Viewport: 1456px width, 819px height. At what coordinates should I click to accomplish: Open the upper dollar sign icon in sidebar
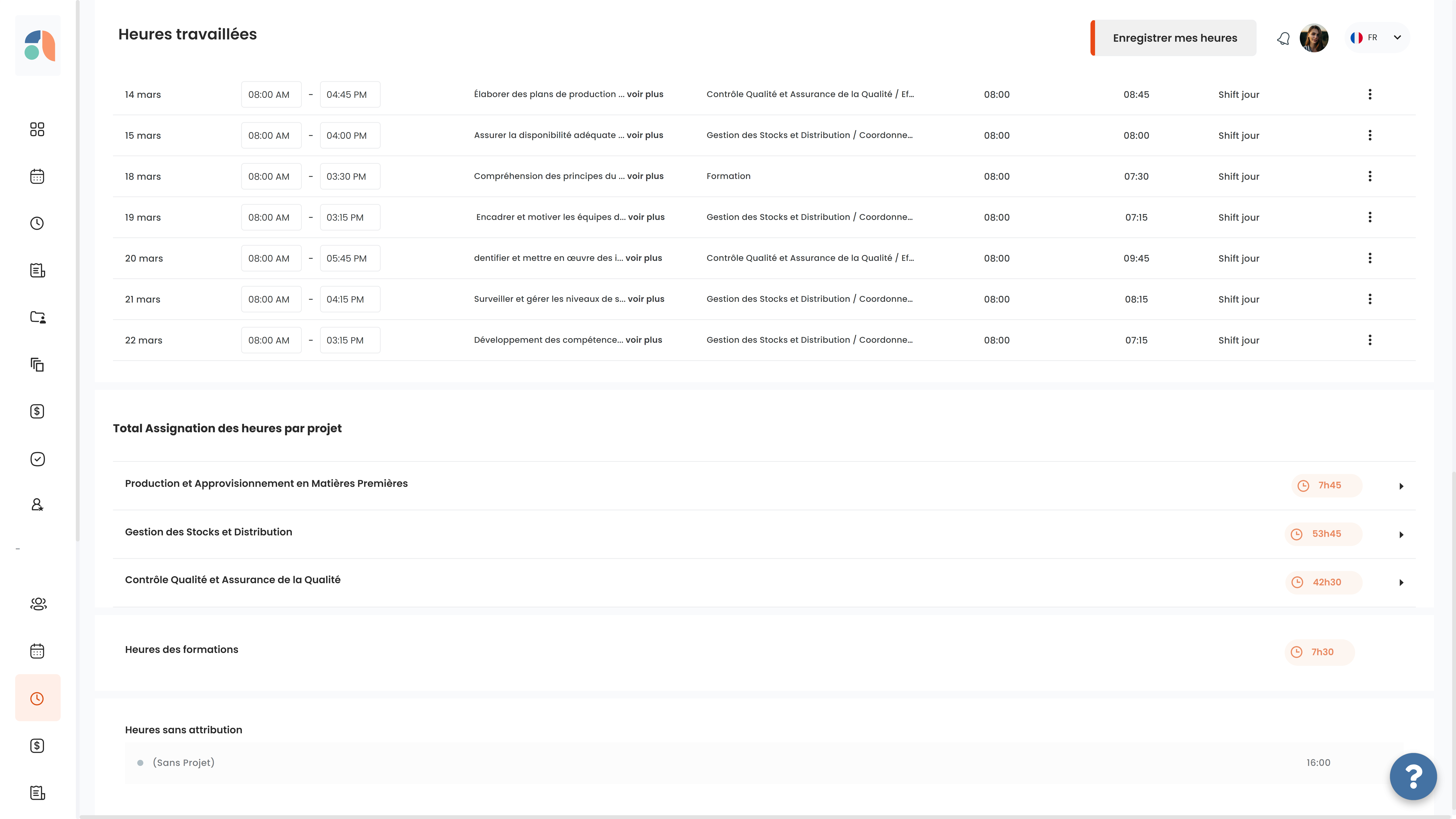(37, 411)
